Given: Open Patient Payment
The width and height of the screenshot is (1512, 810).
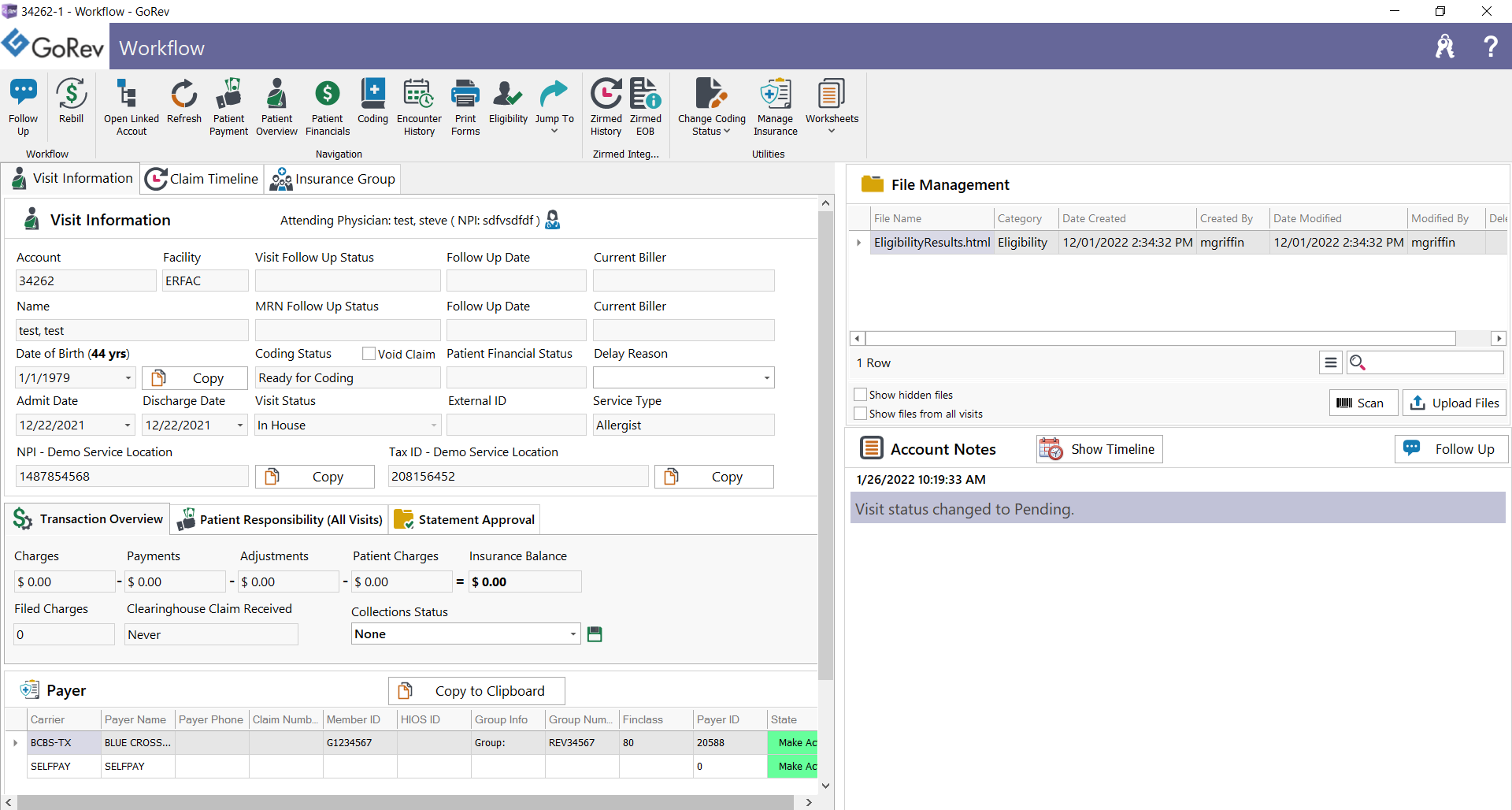Looking at the screenshot, I should [228, 107].
